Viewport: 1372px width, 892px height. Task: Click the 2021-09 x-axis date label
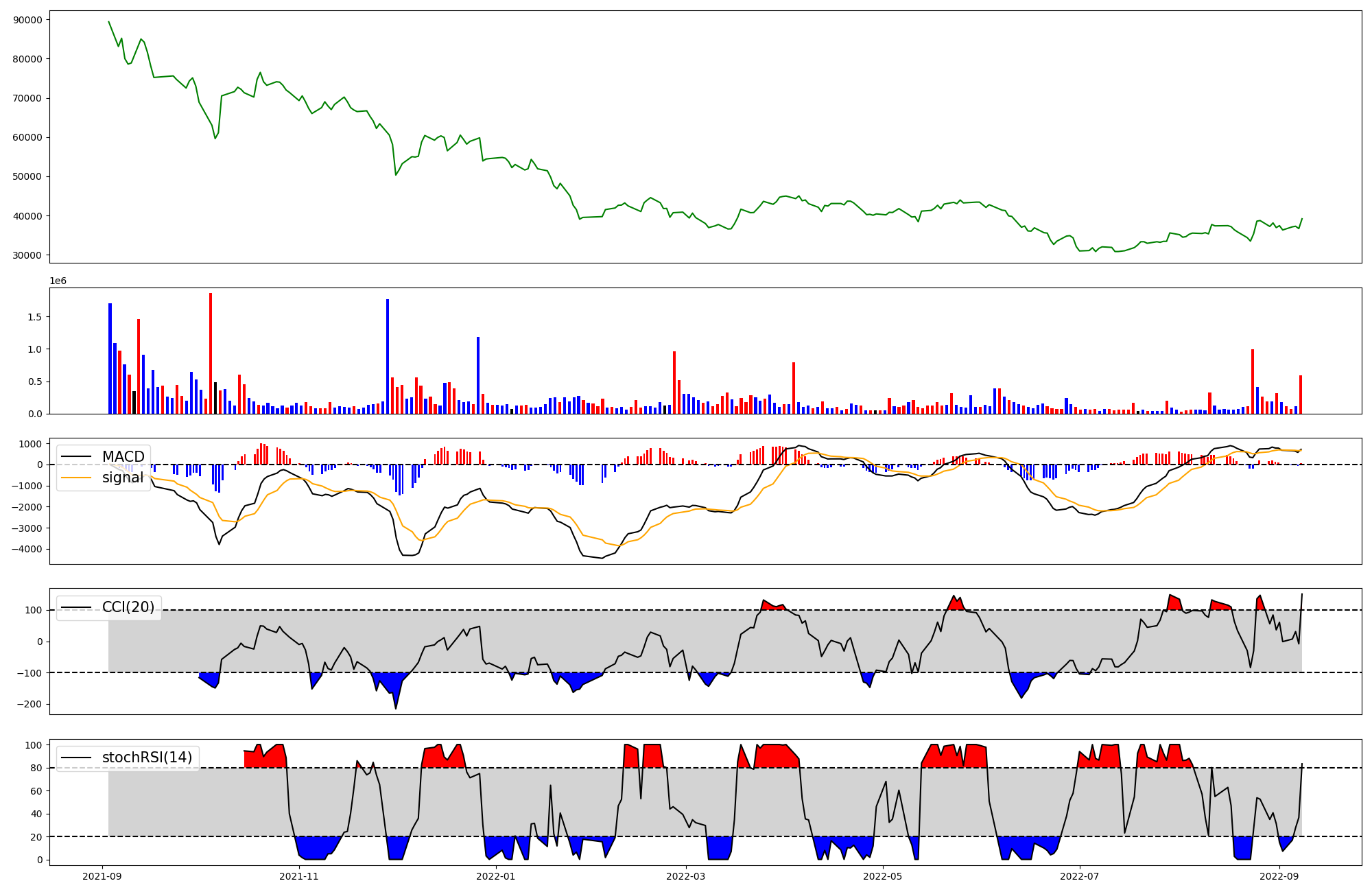coord(102,876)
